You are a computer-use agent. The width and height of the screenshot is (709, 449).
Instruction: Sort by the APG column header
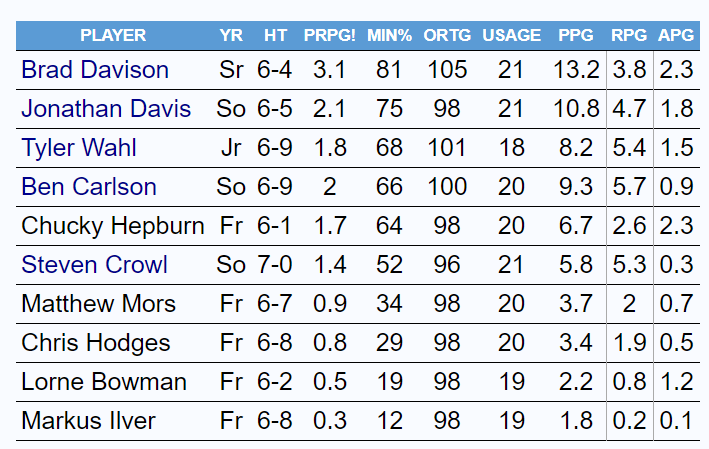677,35
